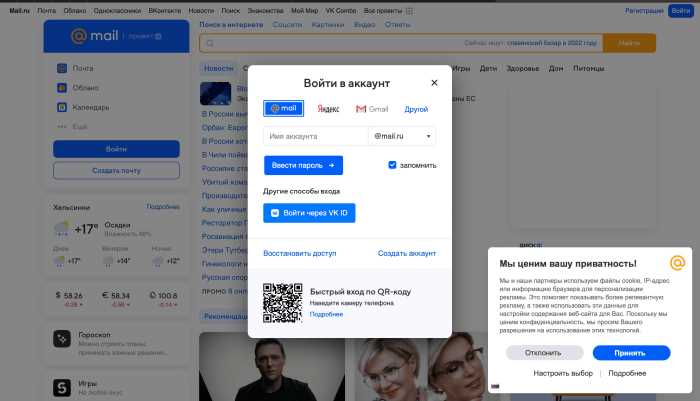The image size is (700, 401).
Task: Click the top-right Войти button
Action: (680, 10)
